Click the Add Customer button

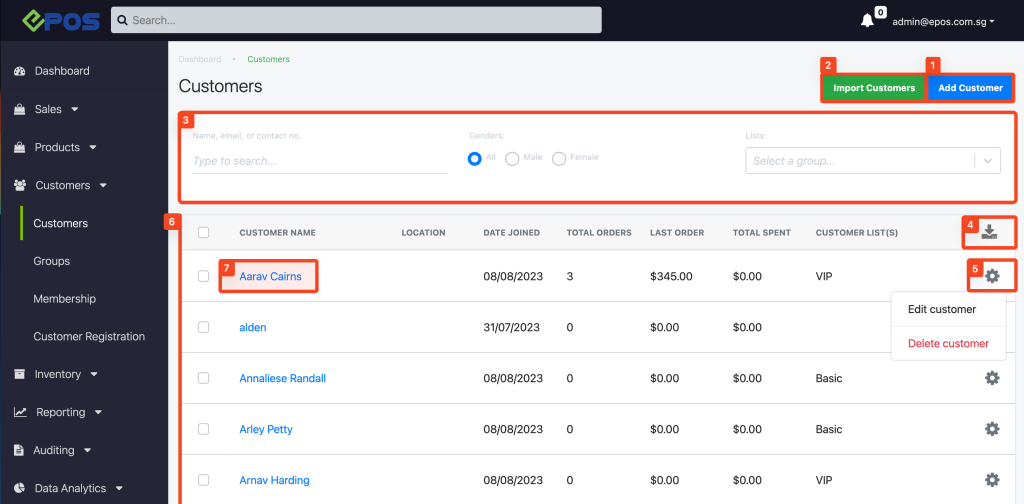[970, 88]
